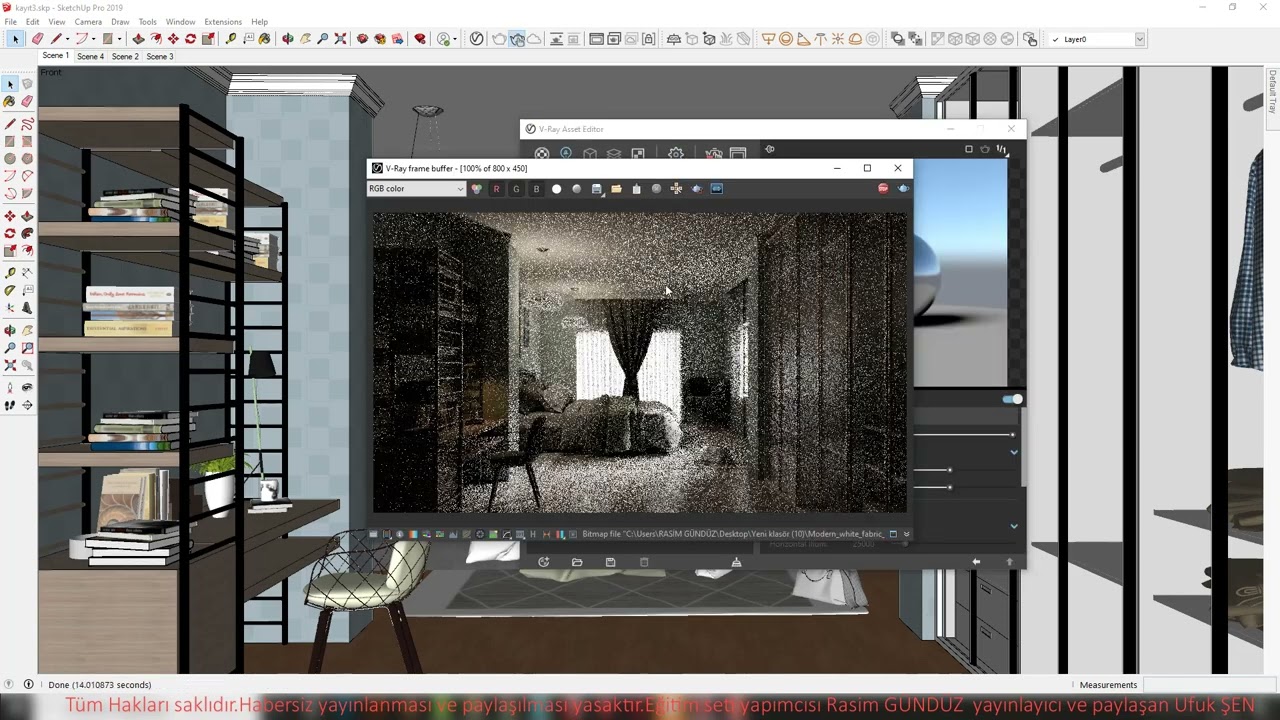Image resolution: width=1280 pixels, height=720 pixels.
Task: Select the Zoom Extents tool in top toolbar
Action: (x=340, y=39)
